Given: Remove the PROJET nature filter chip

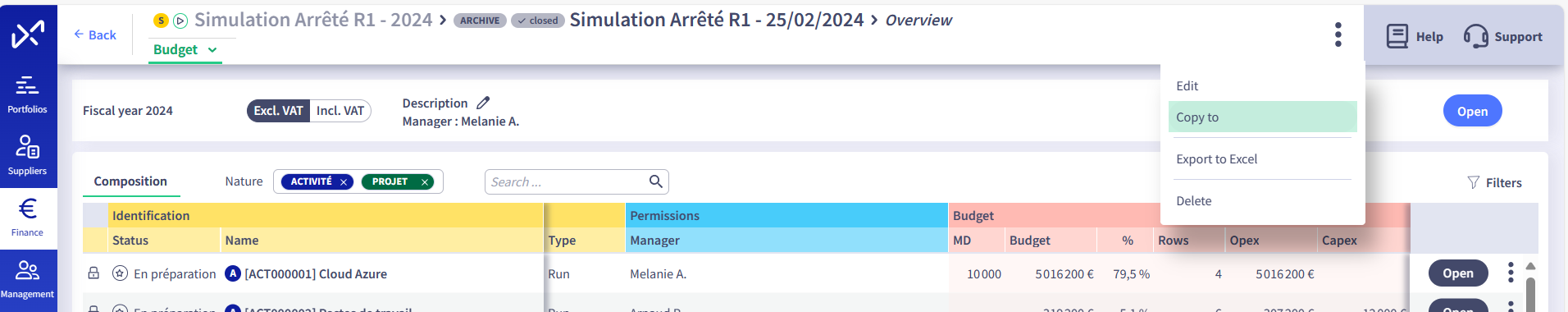Looking at the screenshot, I should [425, 182].
